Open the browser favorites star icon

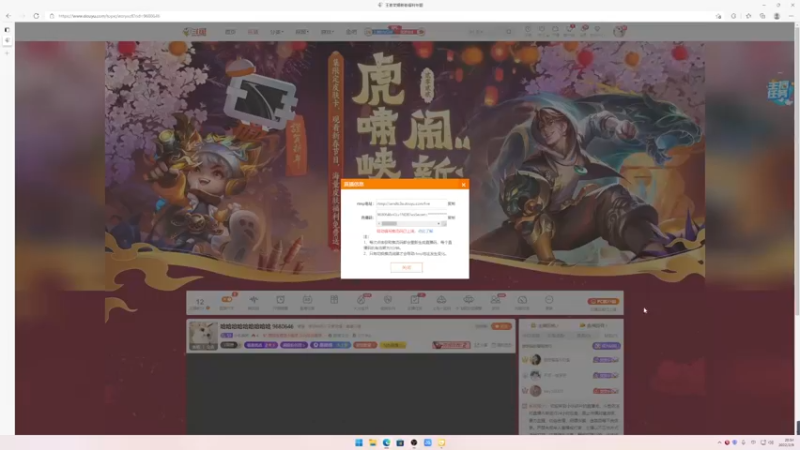click(x=748, y=16)
